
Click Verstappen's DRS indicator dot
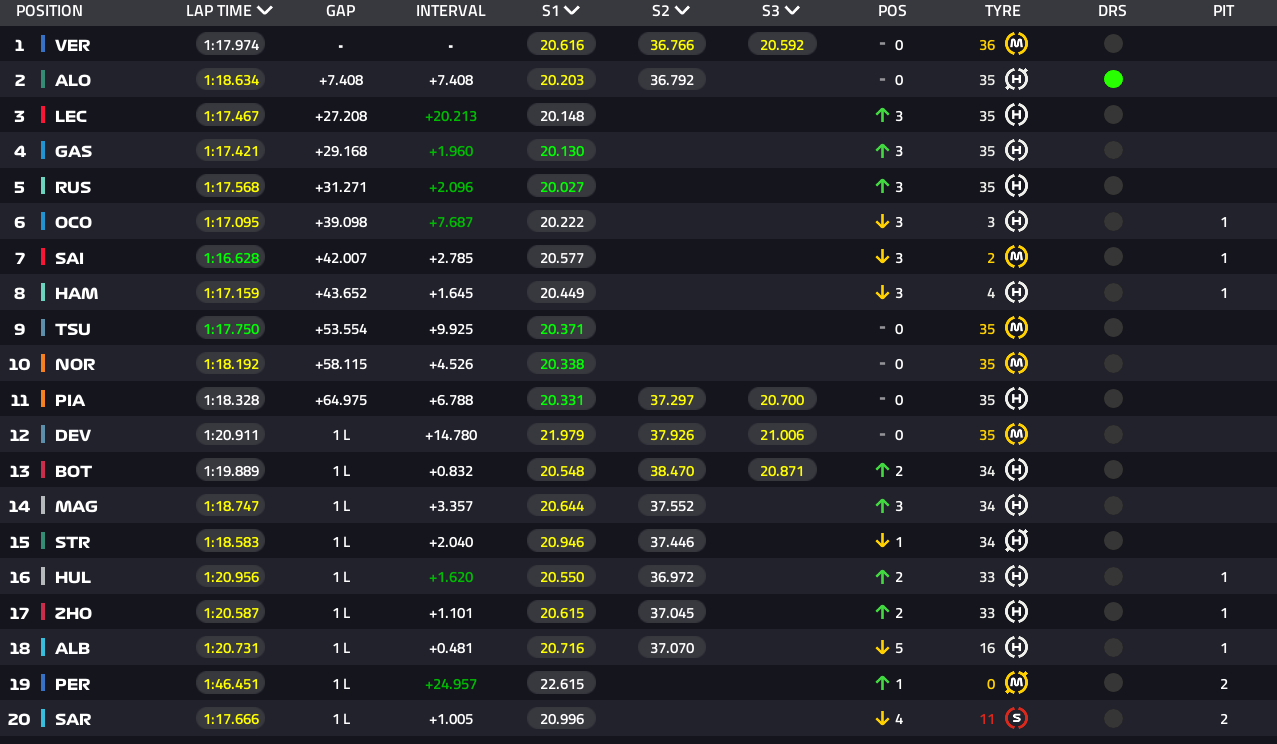[x=1113, y=45]
